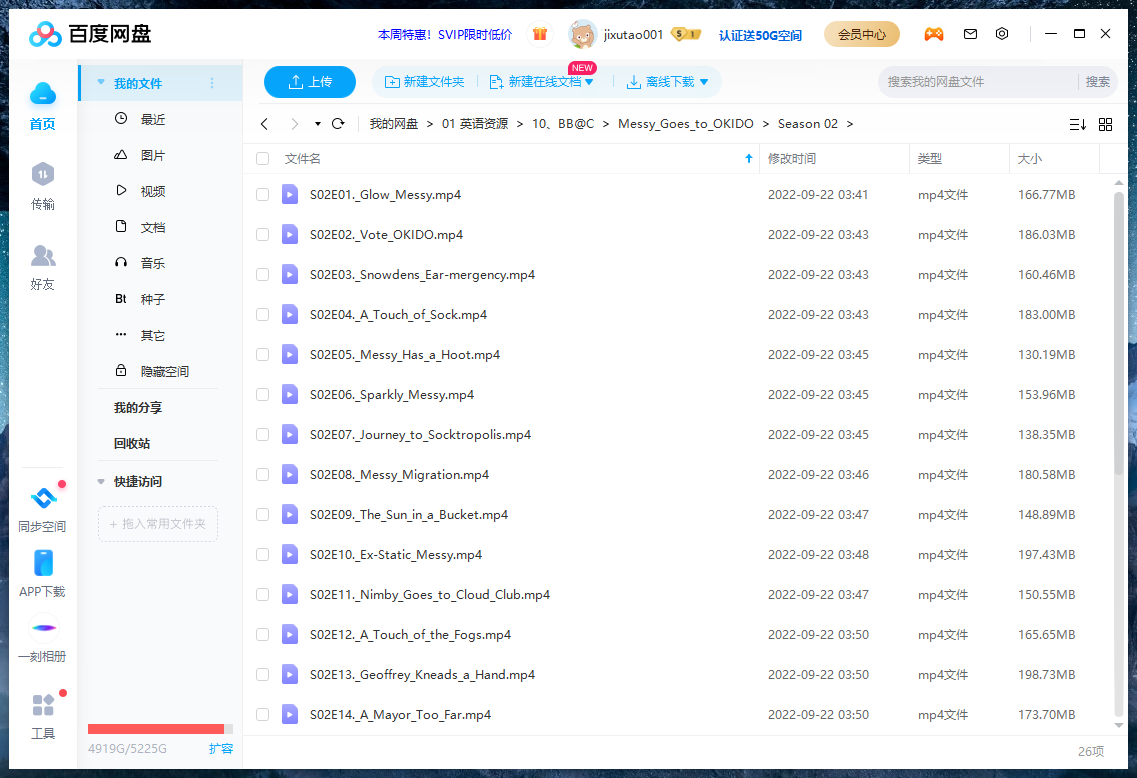The image size is (1137, 778).
Task: Toggle the select-all checkbox in header
Action: [262, 158]
